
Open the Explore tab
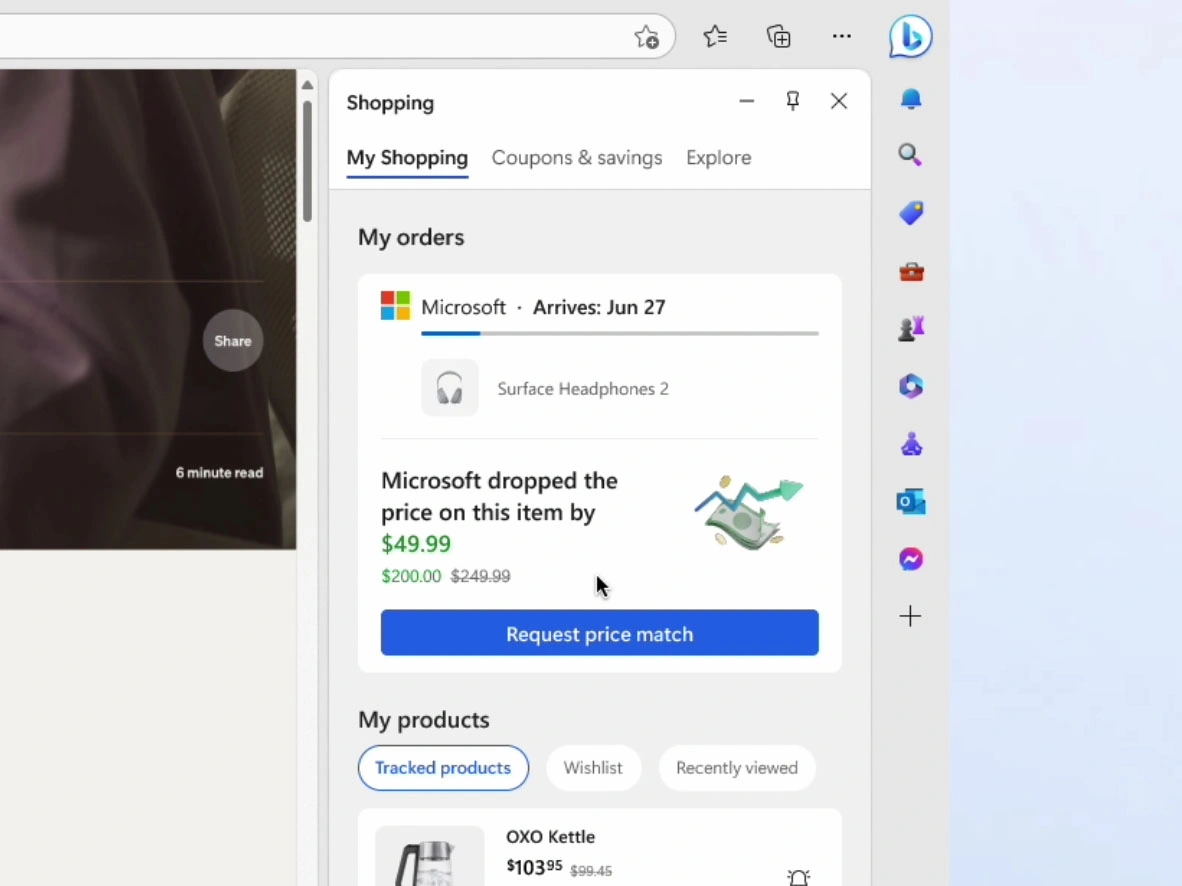pyautogui.click(x=718, y=158)
